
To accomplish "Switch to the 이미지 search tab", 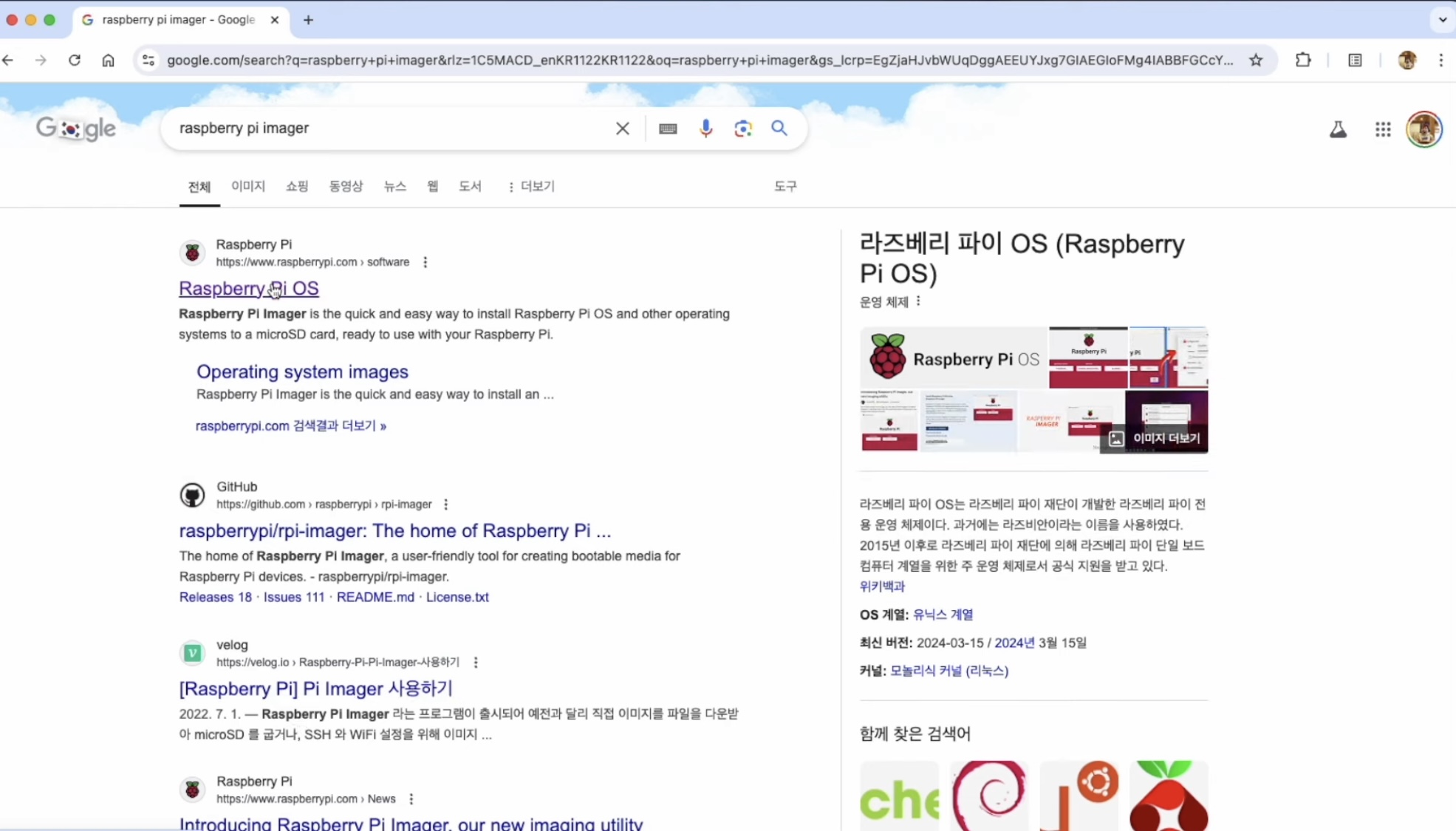I will point(247,186).
